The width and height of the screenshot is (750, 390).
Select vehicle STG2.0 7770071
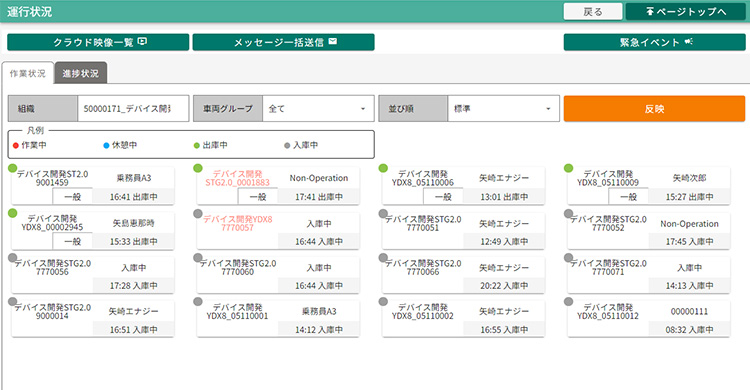608,267
